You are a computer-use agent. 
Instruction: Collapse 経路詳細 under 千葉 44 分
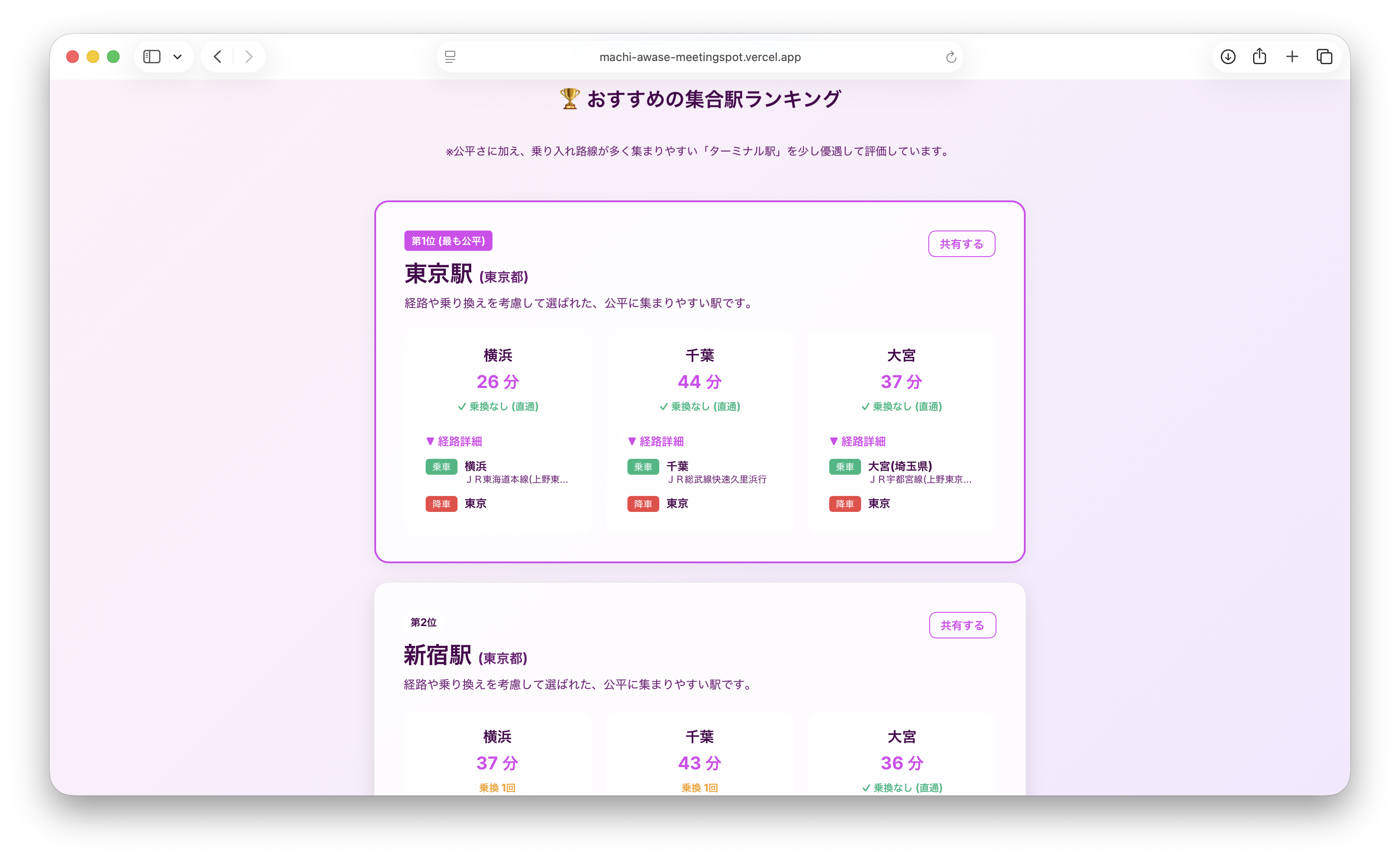pos(655,441)
